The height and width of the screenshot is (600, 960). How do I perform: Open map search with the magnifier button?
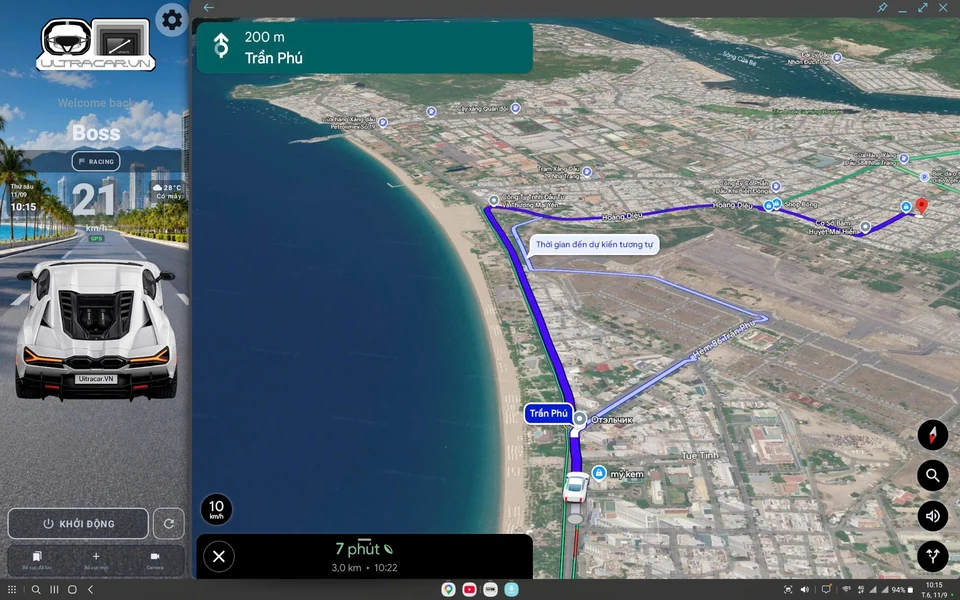pos(932,475)
